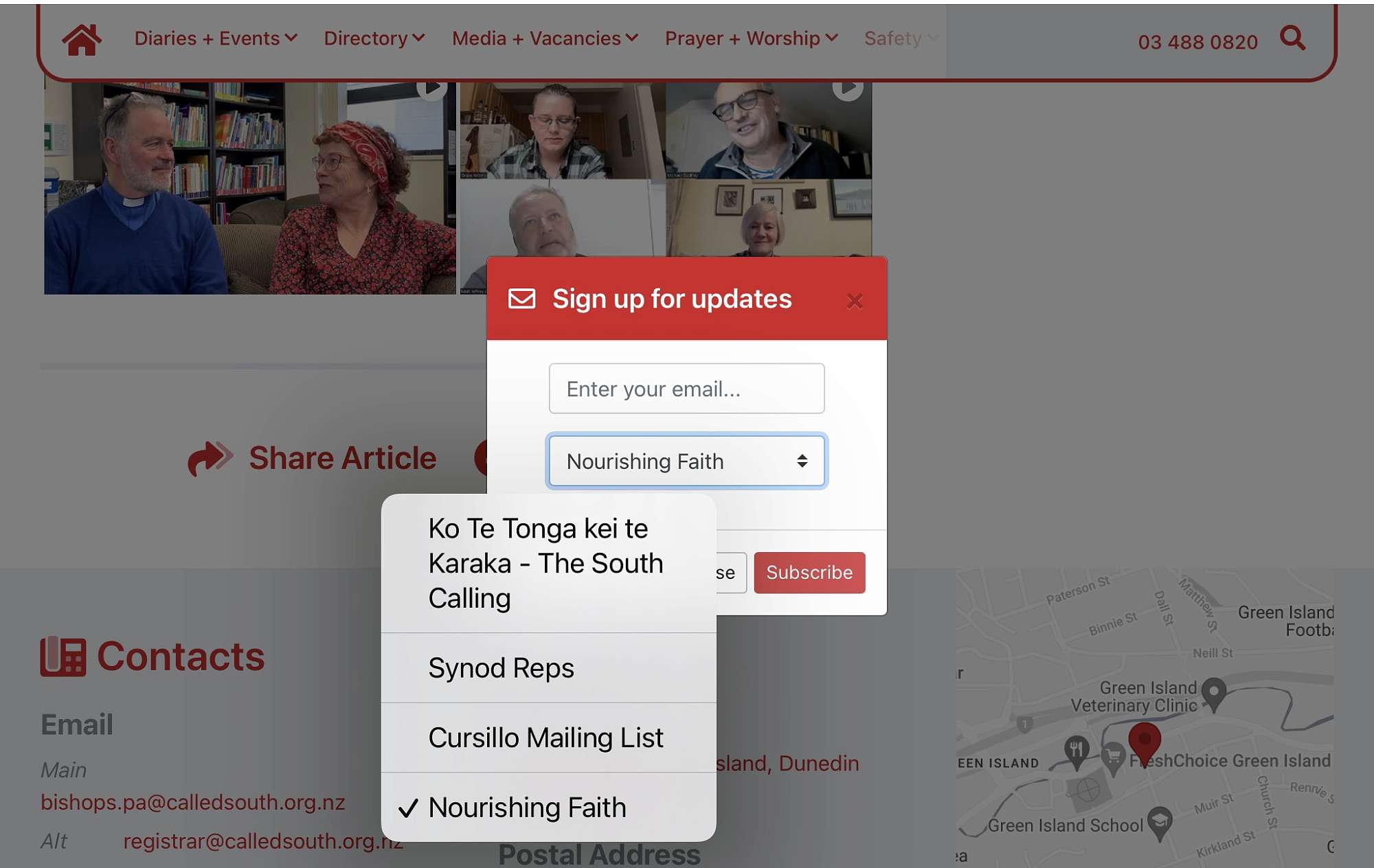Expand the Directory dropdown menu
The image size is (1374, 868).
coord(374,38)
